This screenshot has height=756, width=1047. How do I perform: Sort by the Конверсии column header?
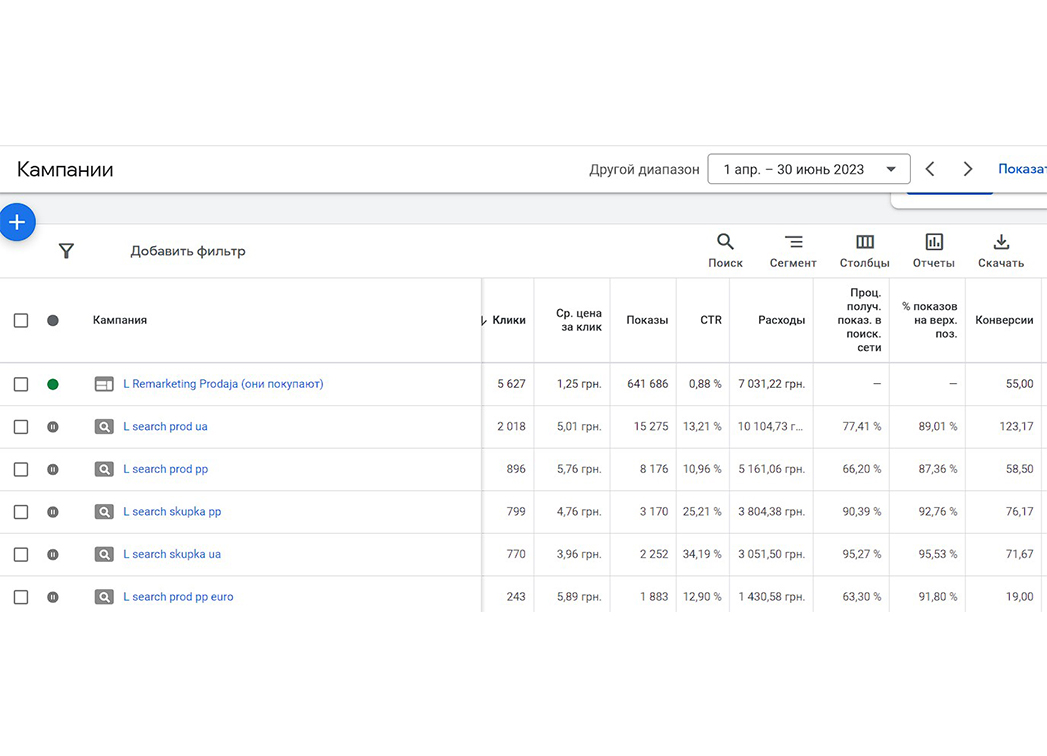click(1004, 321)
